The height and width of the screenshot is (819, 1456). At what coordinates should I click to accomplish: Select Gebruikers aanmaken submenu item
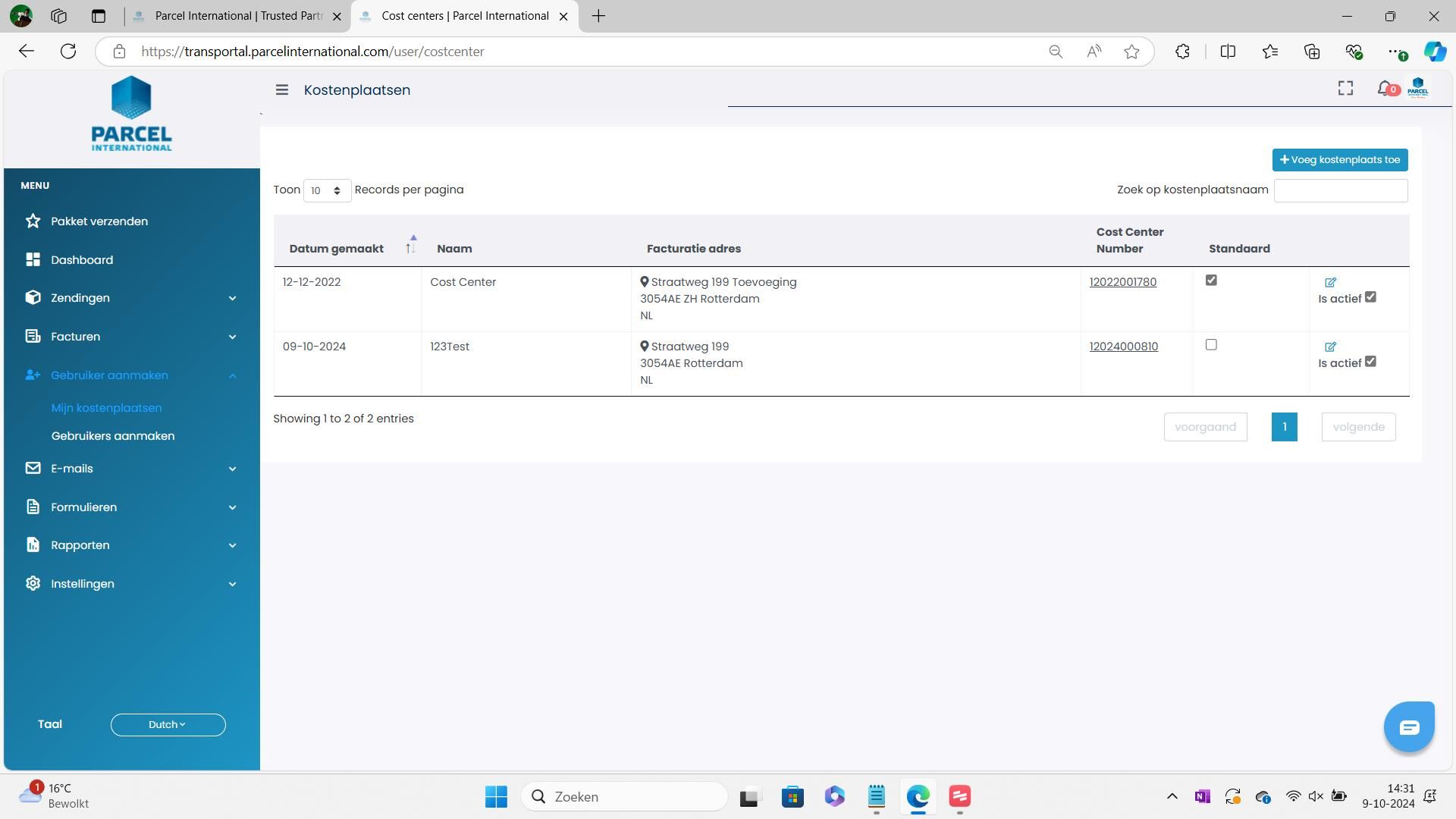click(x=113, y=436)
